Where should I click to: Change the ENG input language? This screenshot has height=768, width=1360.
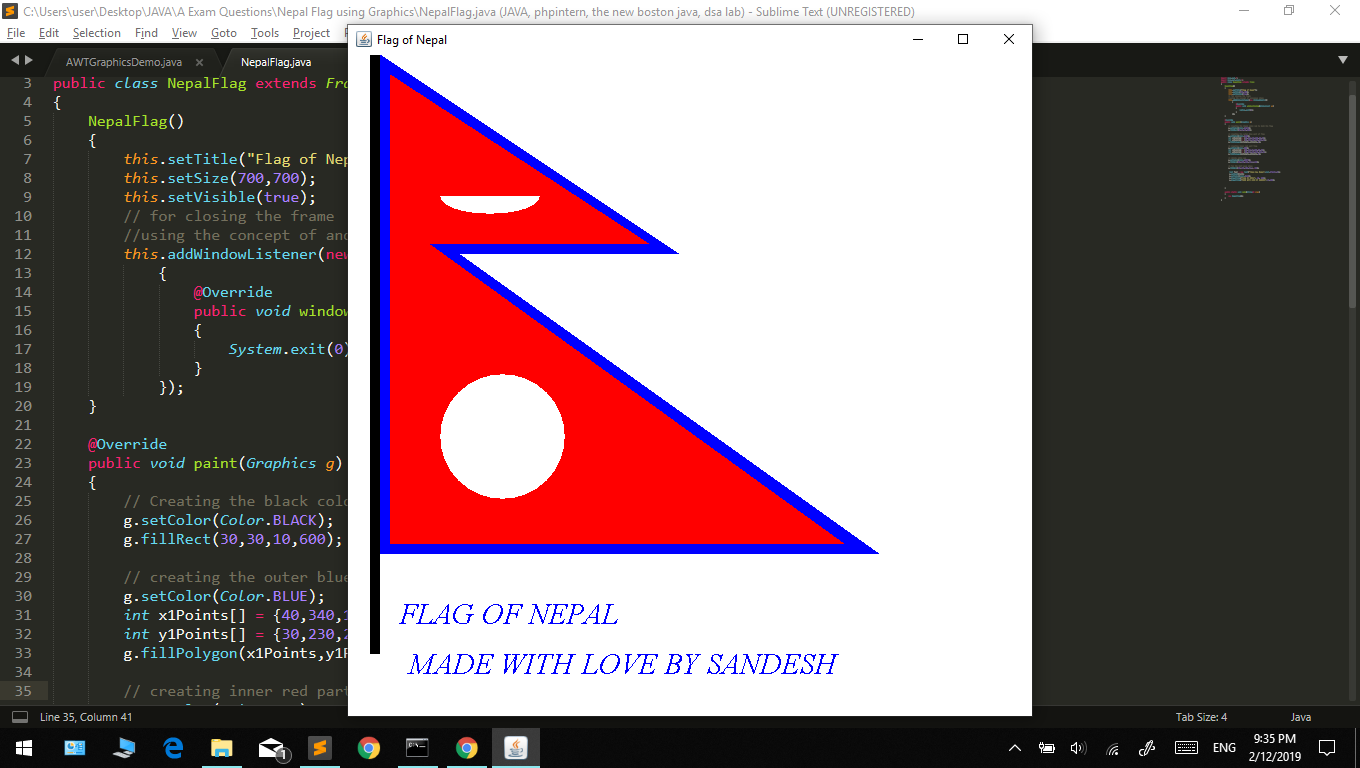pyautogui.click(x=1224, y=747)
